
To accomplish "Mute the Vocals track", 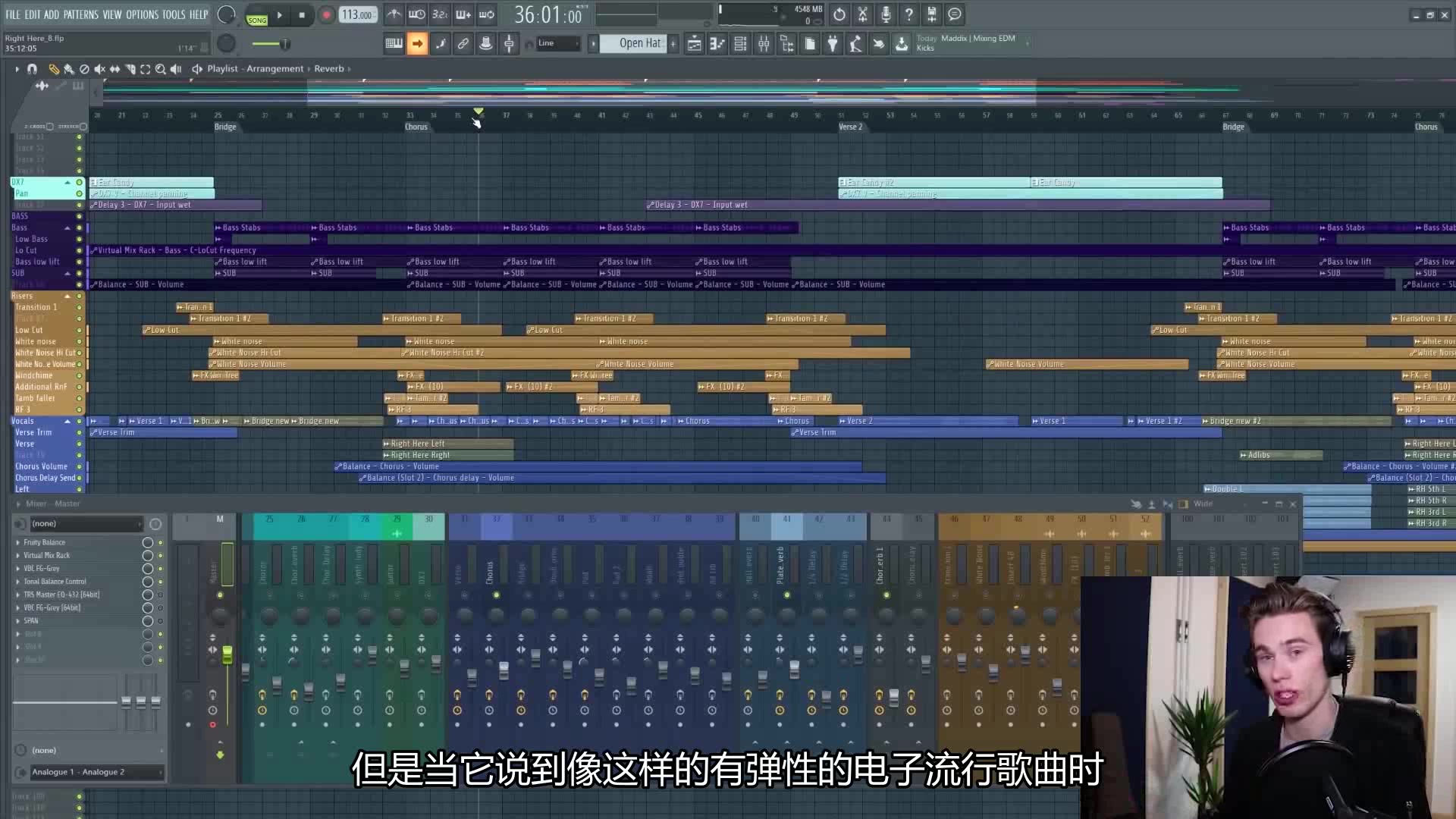I will point(80,421).
